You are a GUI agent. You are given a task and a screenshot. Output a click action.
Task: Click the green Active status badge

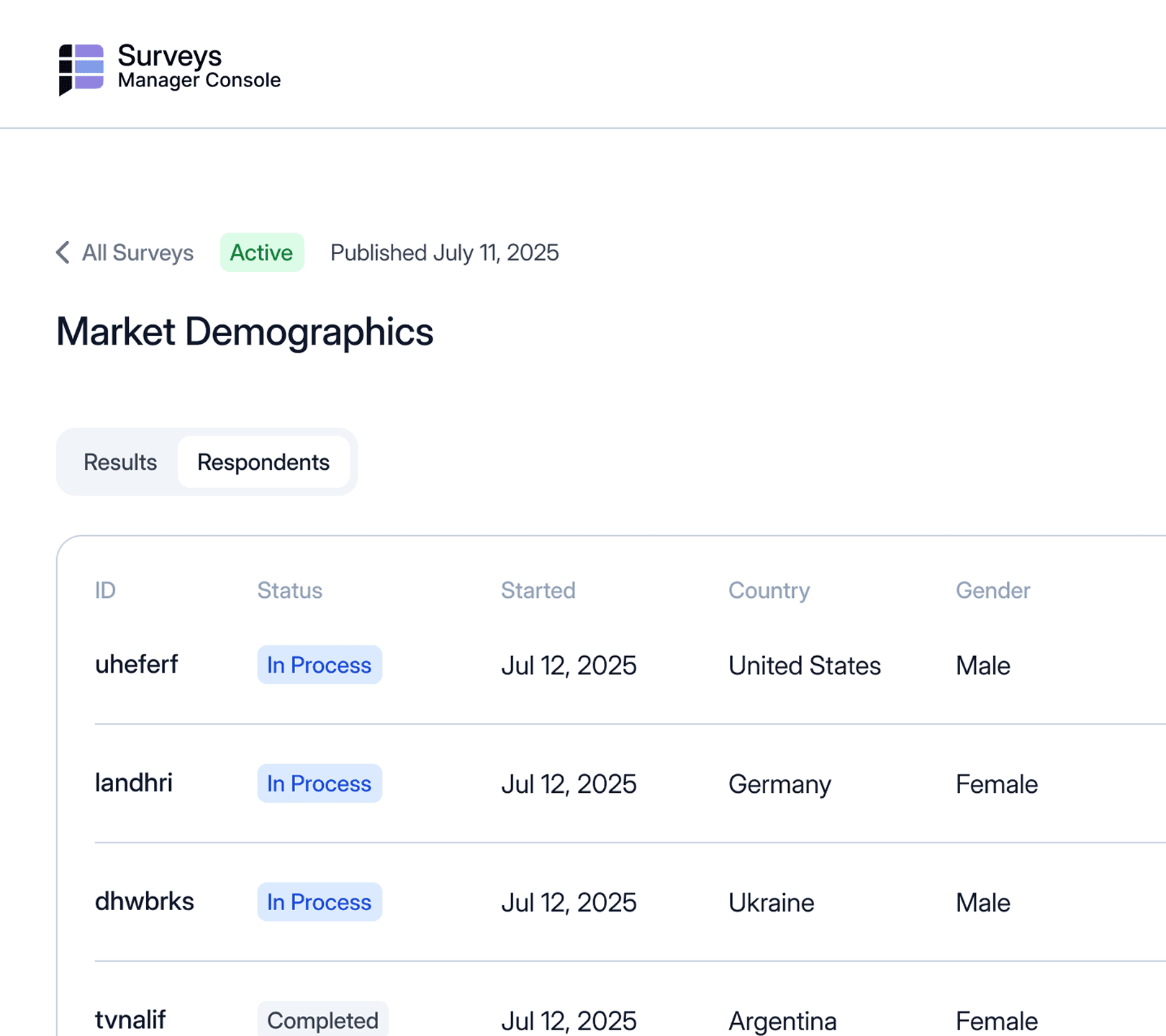[x=261, y=253]
